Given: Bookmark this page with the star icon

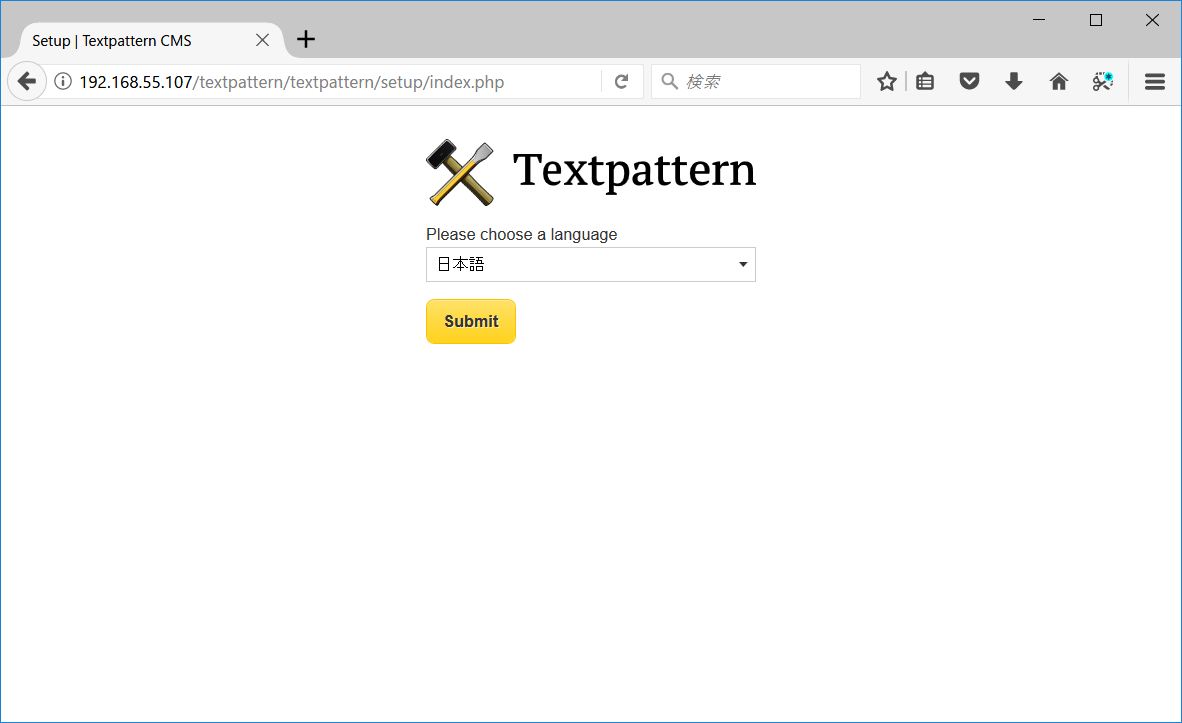Looking at the screenshot, I should pyautogui.click(x=886, y=81).
